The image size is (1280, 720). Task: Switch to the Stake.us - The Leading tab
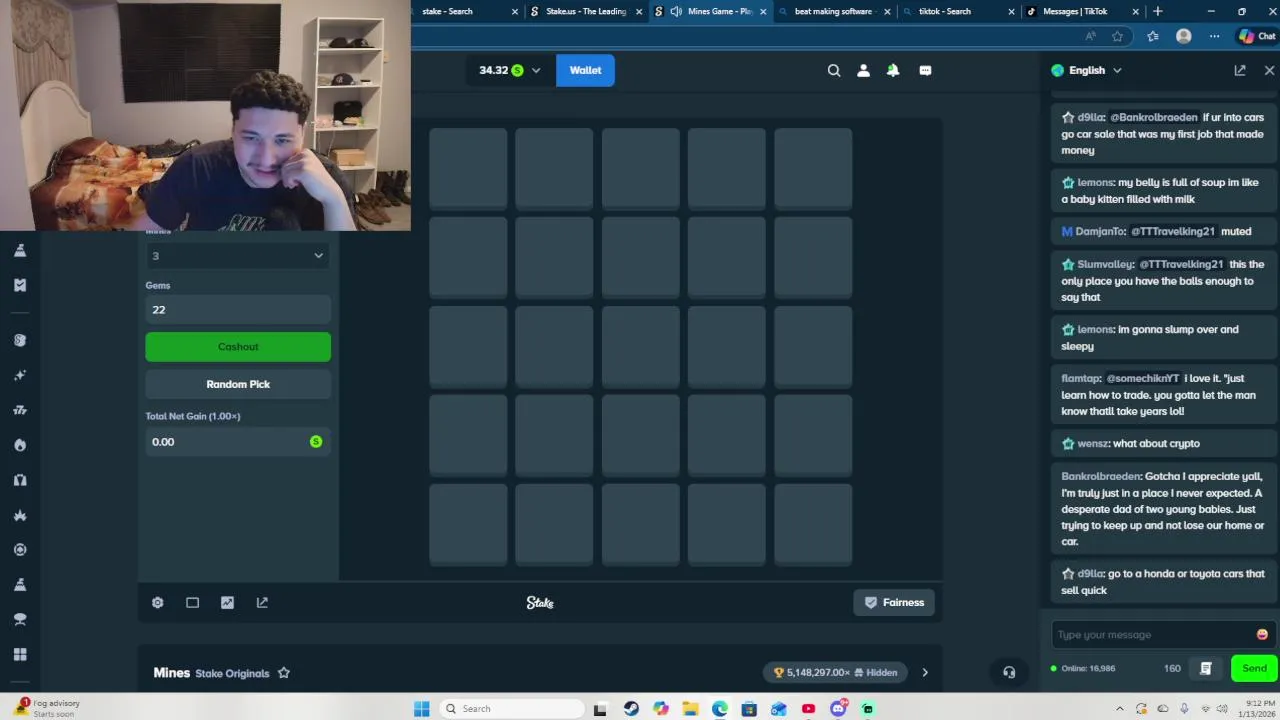coord(586,11)
